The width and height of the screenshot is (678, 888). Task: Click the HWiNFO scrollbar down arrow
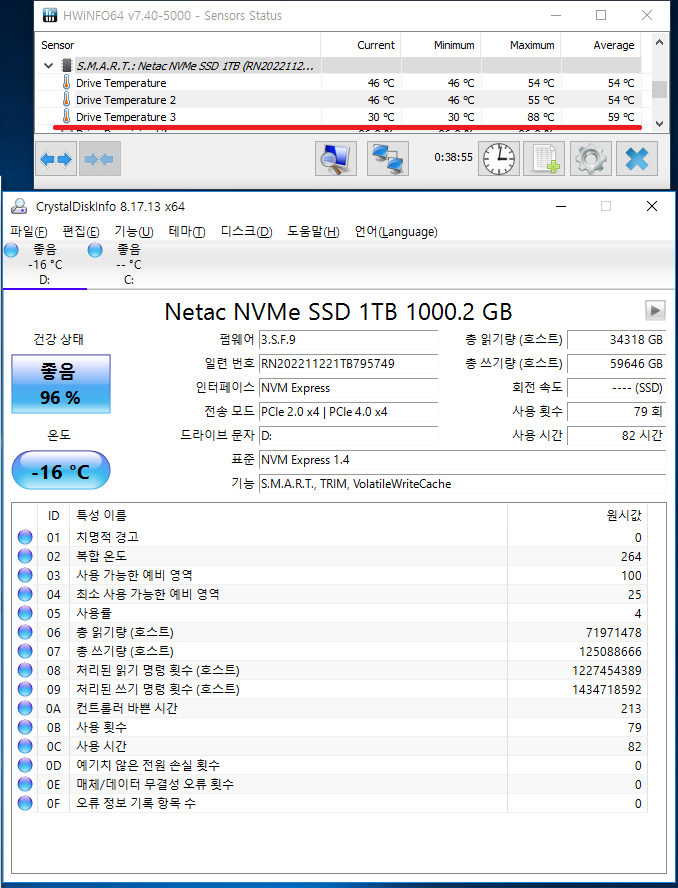pos(659,123)
